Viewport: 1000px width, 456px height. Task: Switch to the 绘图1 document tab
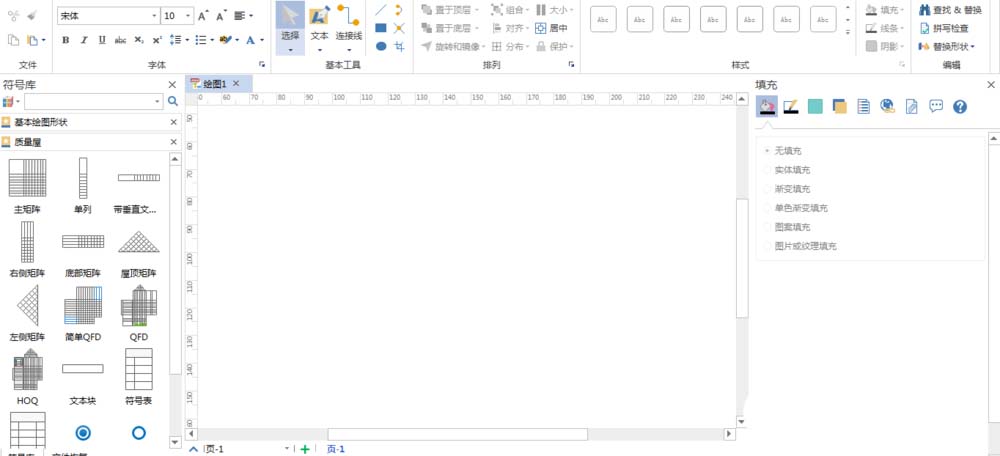point(215,84)
